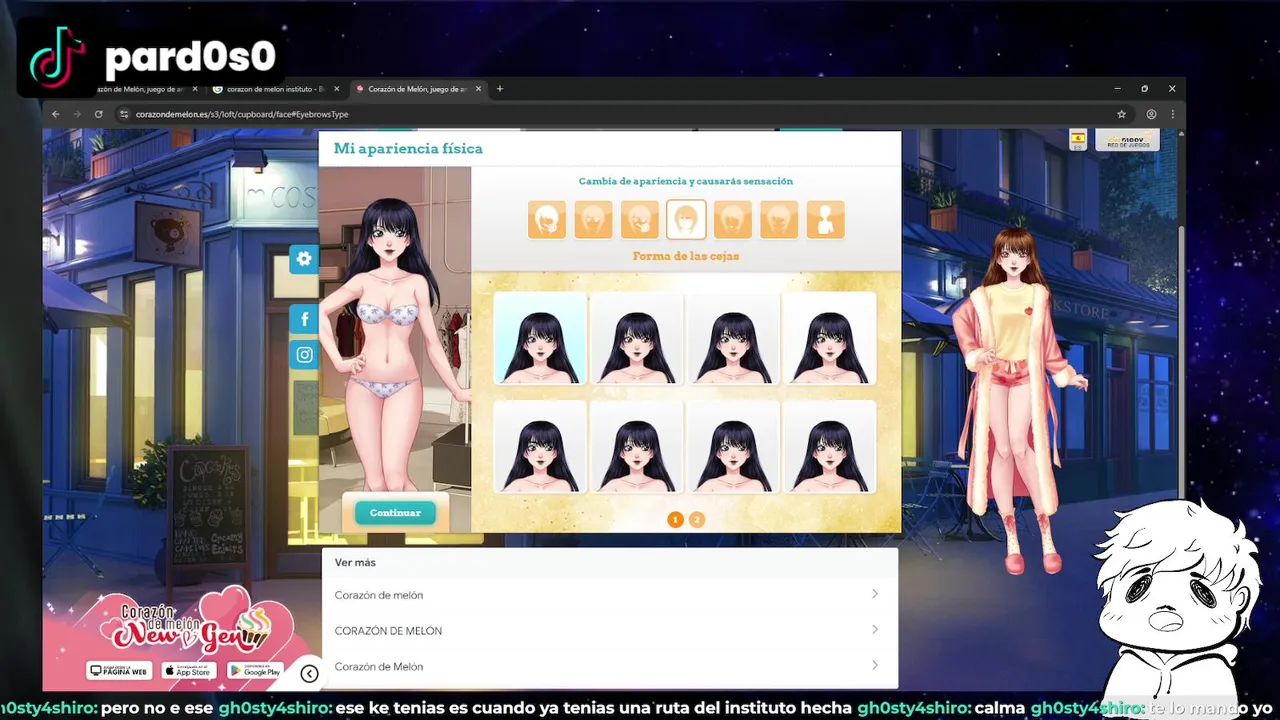Click the Google Play badge
This screenshot has height=720, width=1280.
255,671
